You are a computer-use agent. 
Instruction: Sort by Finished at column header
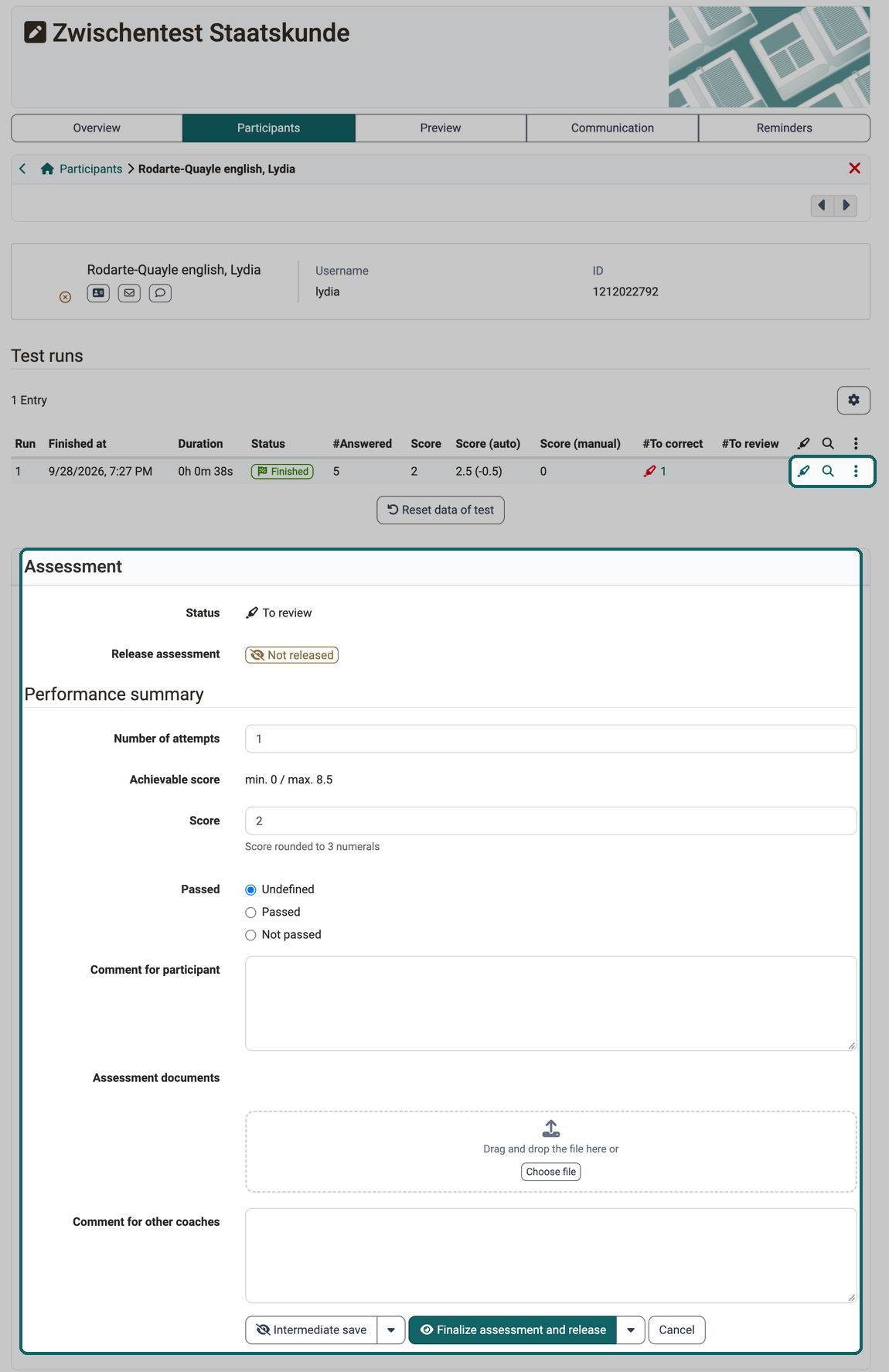click(77, 444)
